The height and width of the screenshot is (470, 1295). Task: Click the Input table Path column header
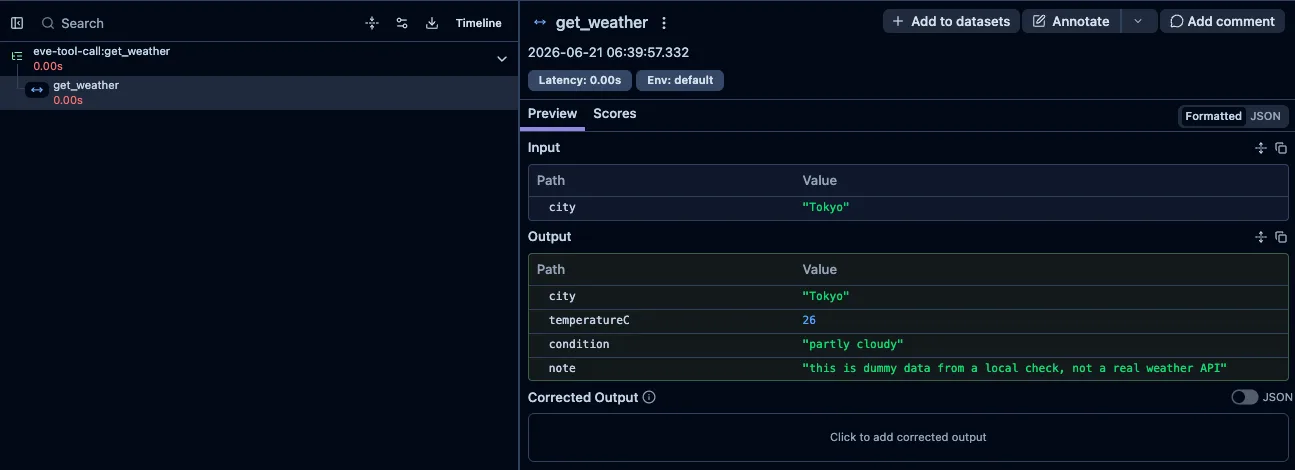pos(551,180)
